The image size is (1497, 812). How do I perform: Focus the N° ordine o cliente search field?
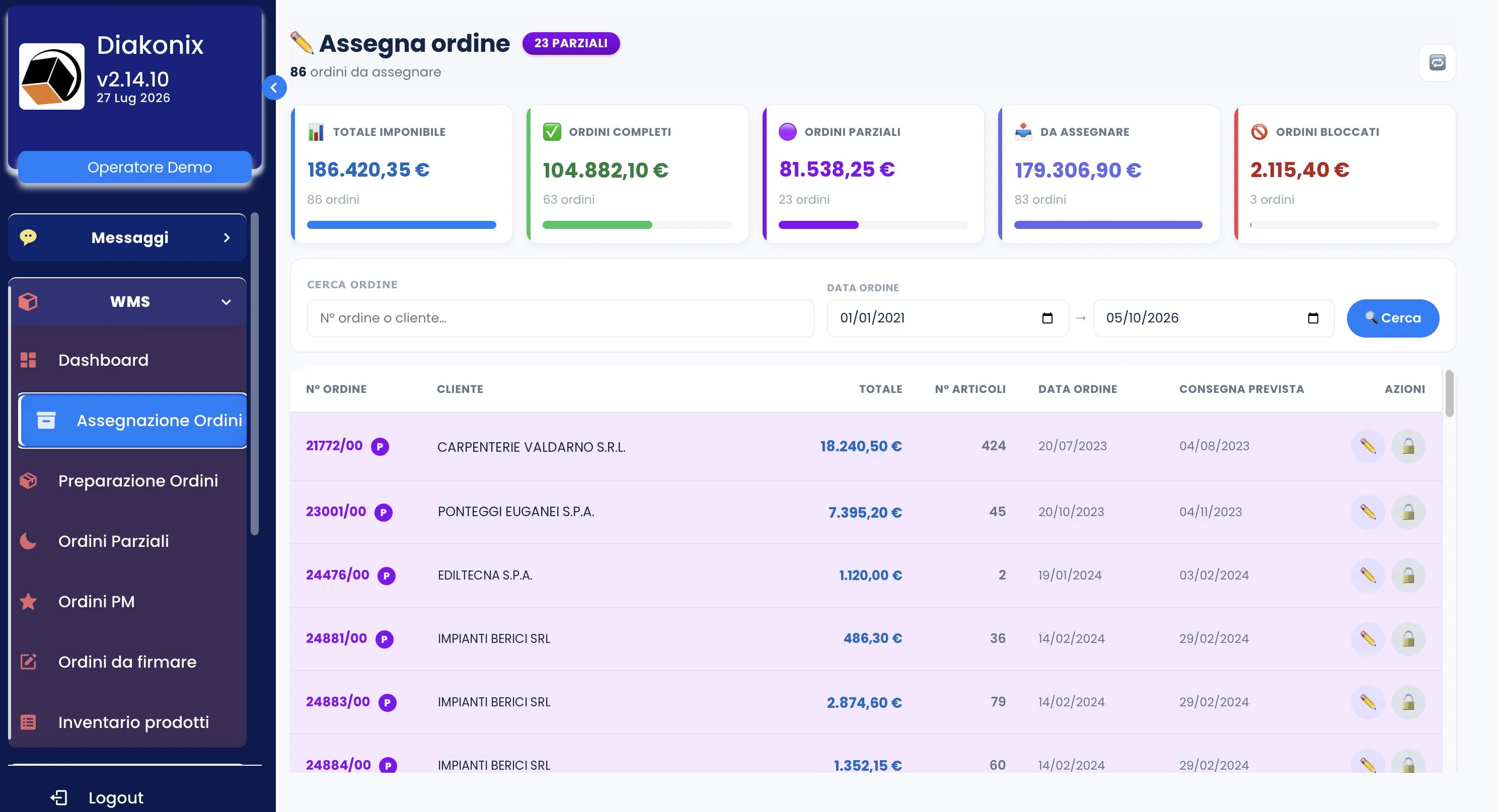click(x=560, y=318)
